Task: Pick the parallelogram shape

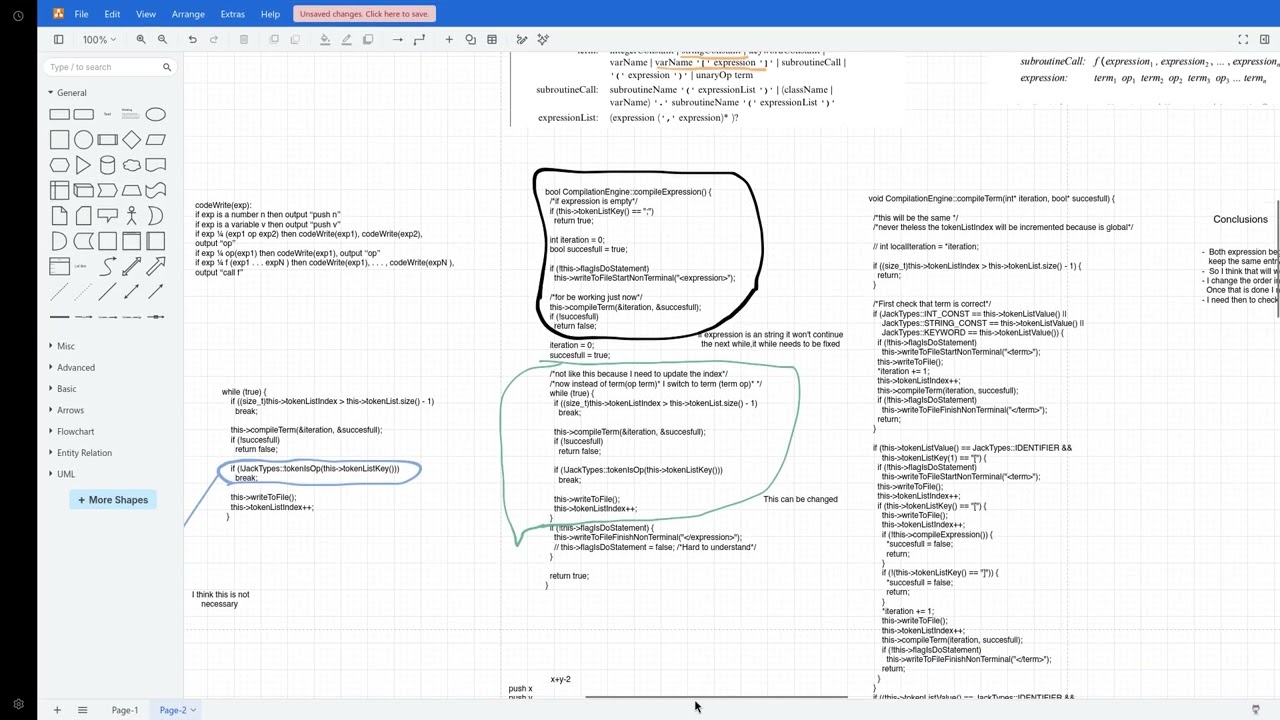Action: pos(155,139)
